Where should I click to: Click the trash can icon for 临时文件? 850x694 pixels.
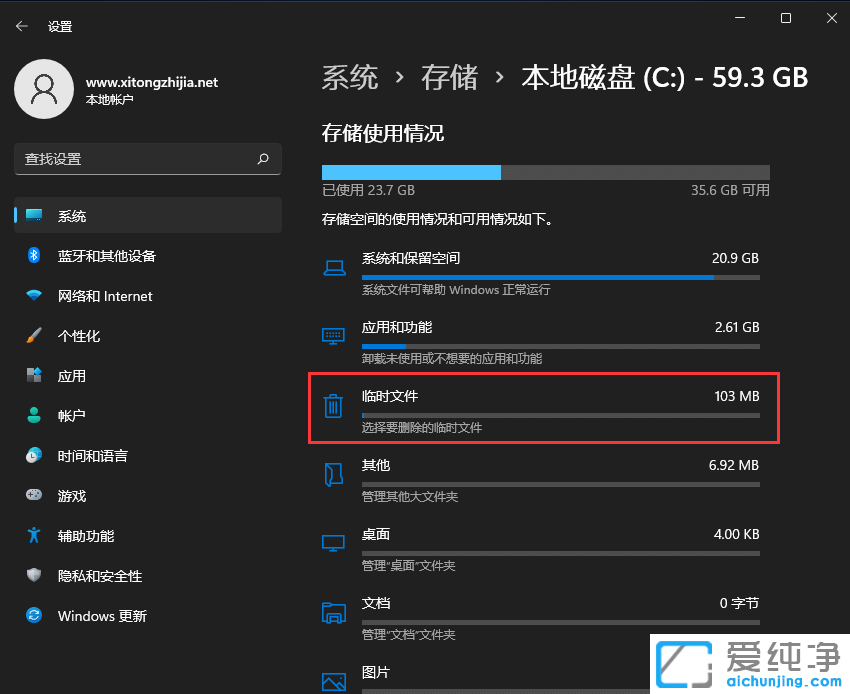333,406
